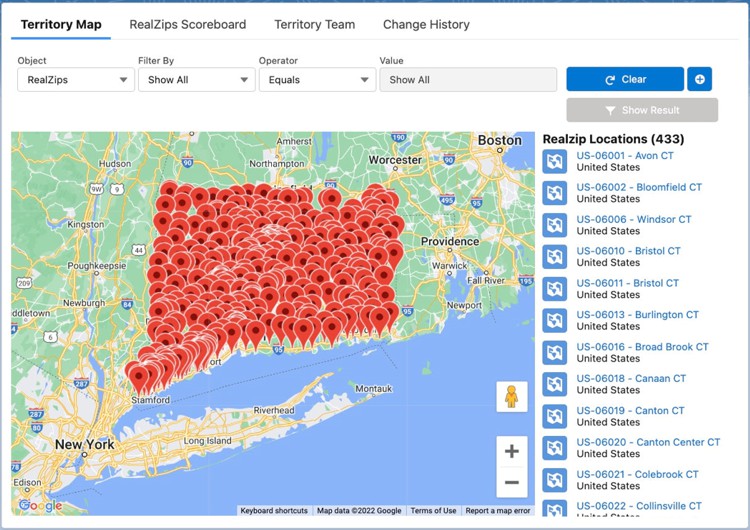Click the plus icon beside Clear button
Viewport: 750px width, 530px height.
pos(700,79)
